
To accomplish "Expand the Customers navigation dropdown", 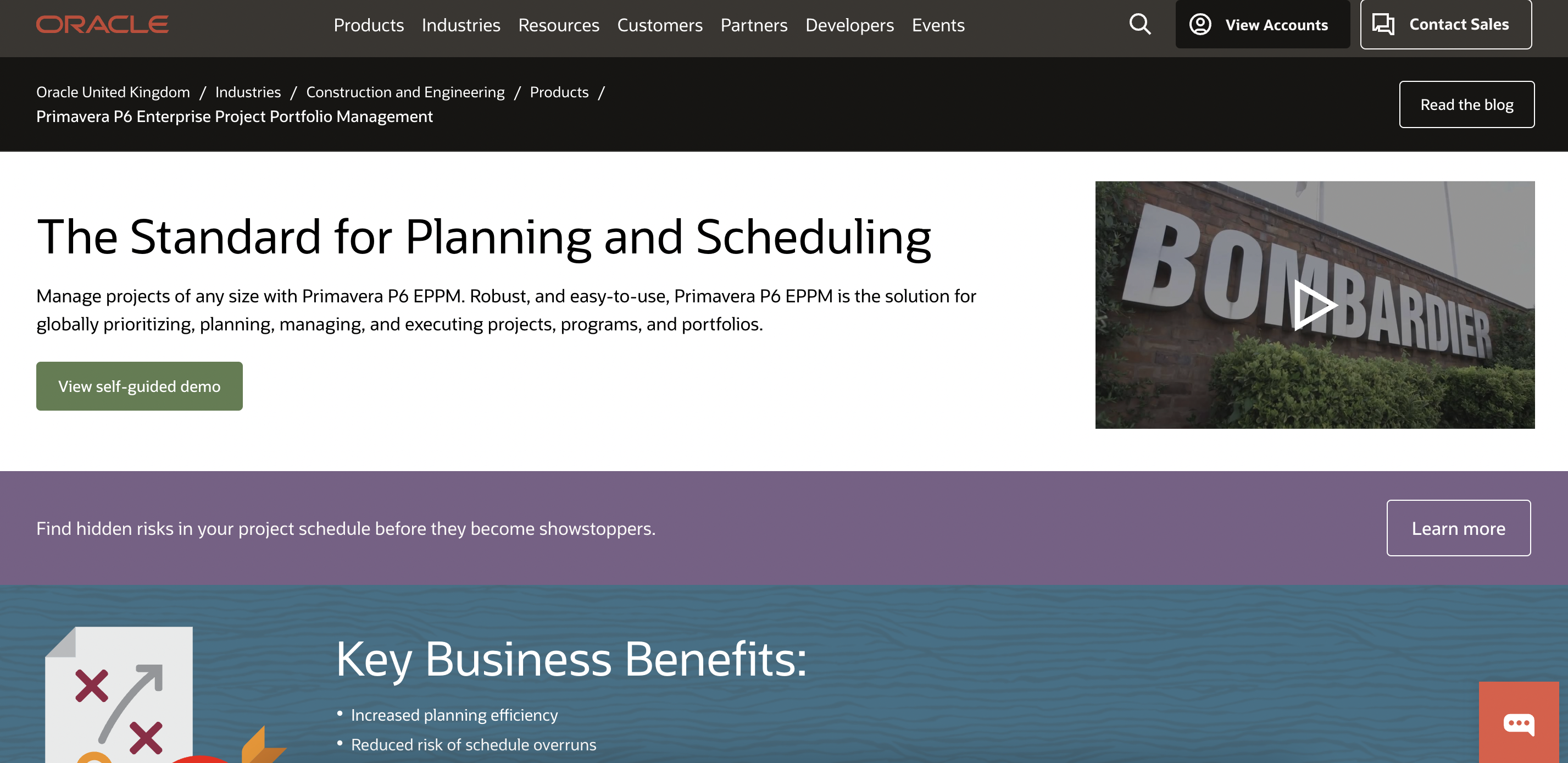I will coord(660,26).
